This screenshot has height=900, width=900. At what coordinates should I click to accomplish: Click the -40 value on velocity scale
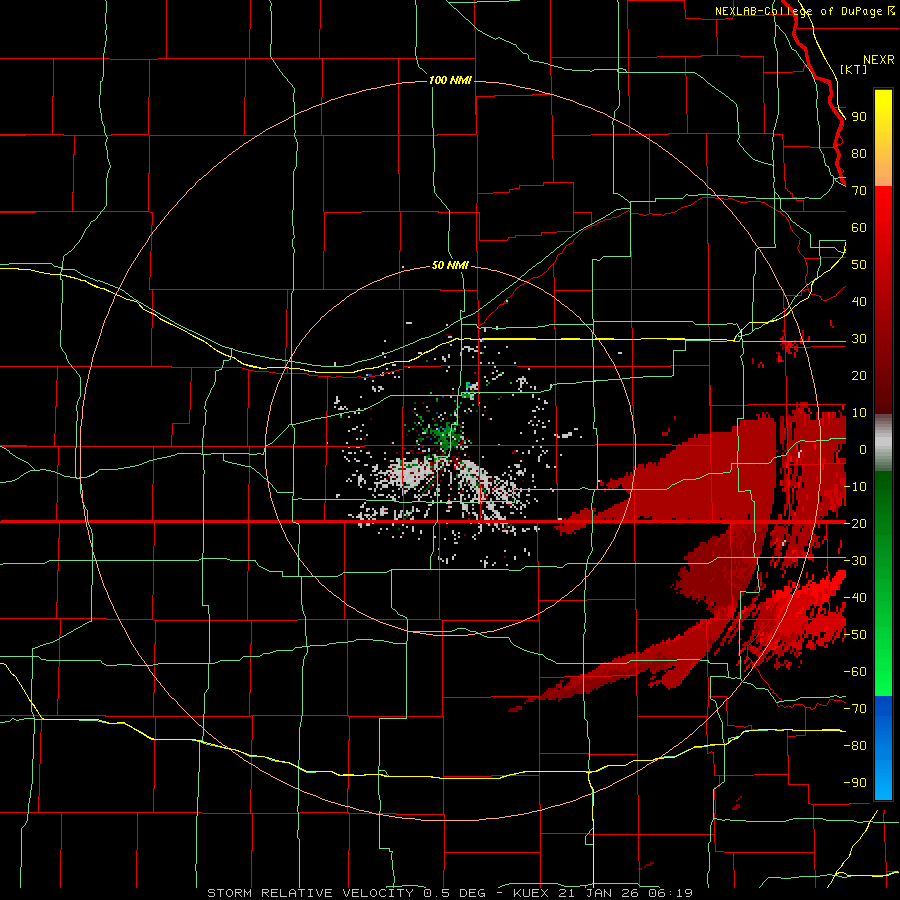[855, 598]
